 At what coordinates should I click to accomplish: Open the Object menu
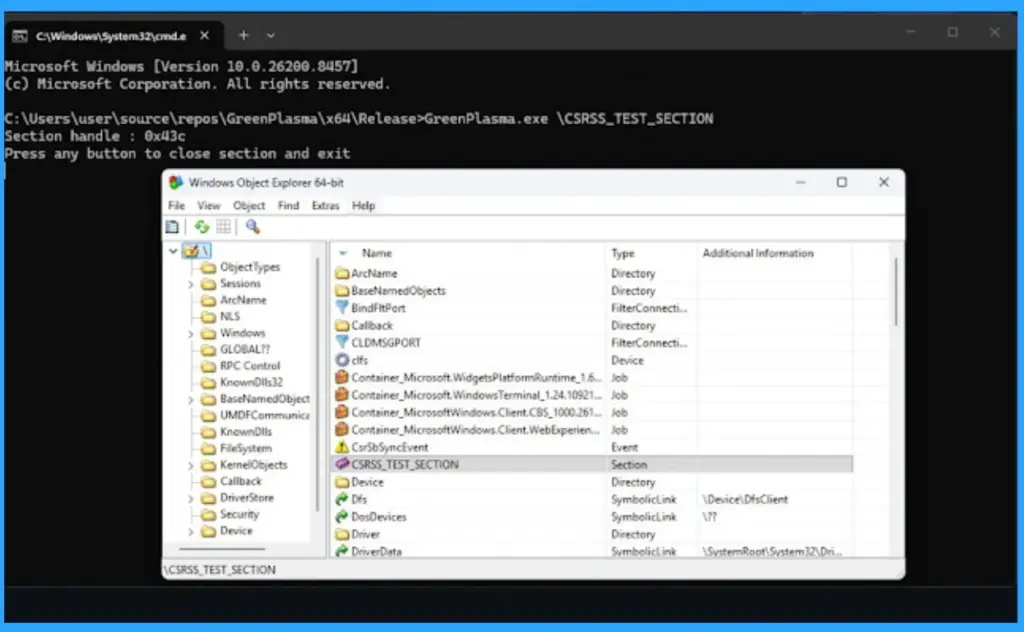pyautogui.click(x=249, y=206)
